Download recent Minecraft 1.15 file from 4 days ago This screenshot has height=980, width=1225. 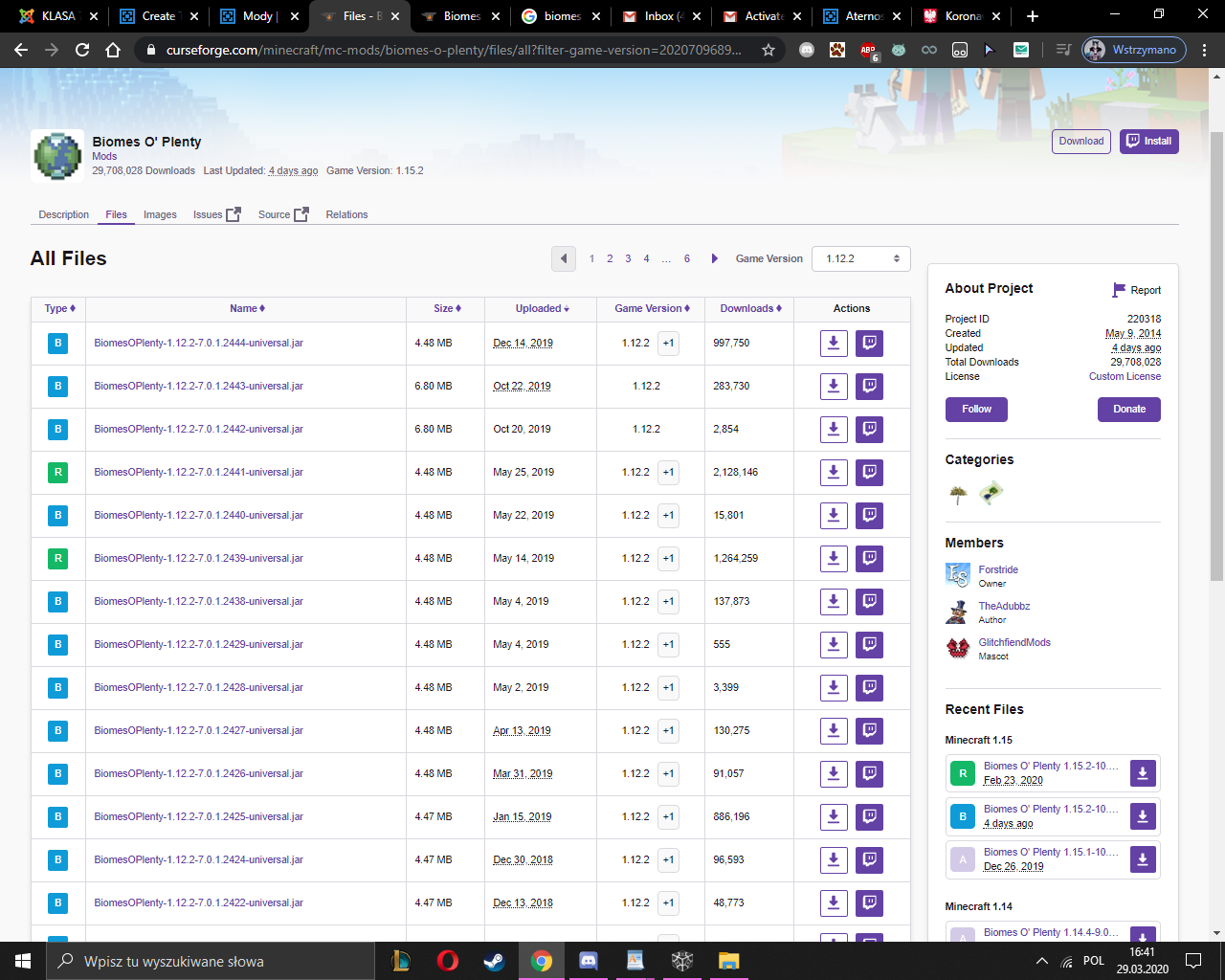pyautogui.click(x=1143, y=816)
